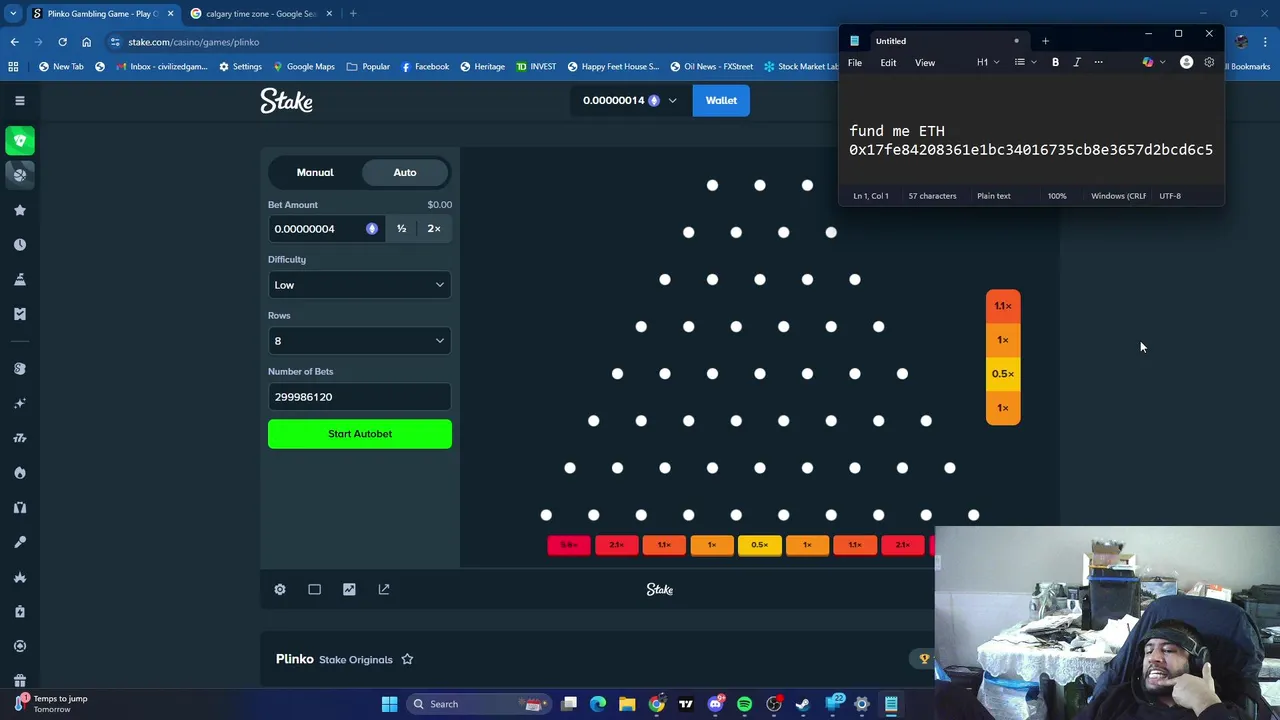Open the Recent clock sidebar icon

(19, 244)
